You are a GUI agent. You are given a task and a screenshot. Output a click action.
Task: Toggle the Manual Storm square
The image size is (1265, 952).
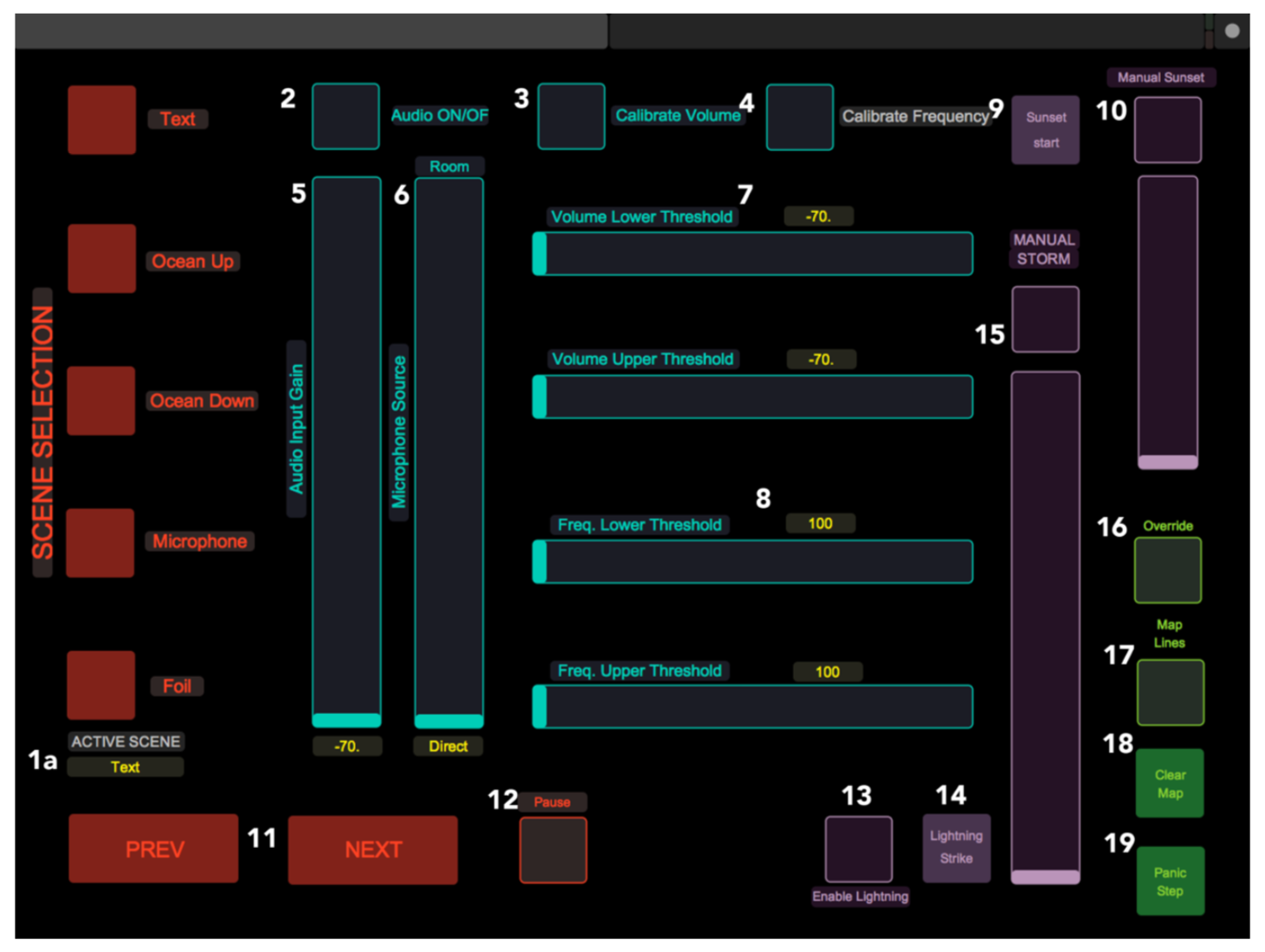coord(1045,320)
